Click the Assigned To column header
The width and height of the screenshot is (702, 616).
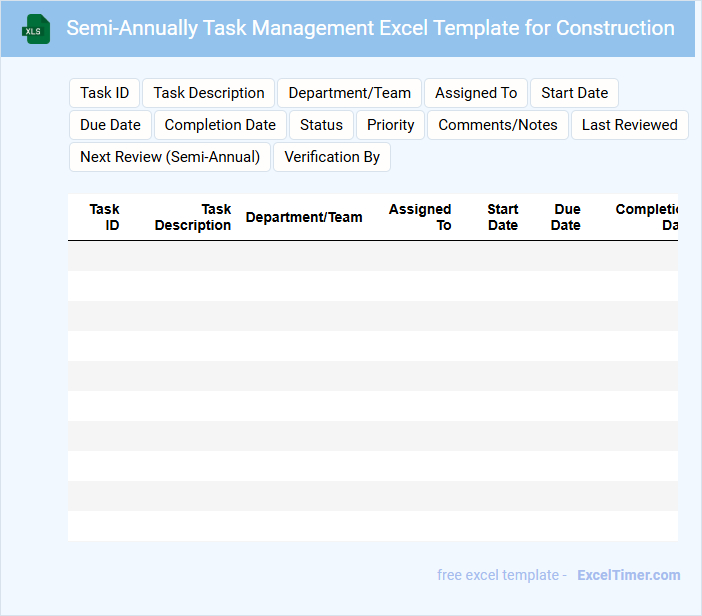pyautogui.click(x=421, y=217)
